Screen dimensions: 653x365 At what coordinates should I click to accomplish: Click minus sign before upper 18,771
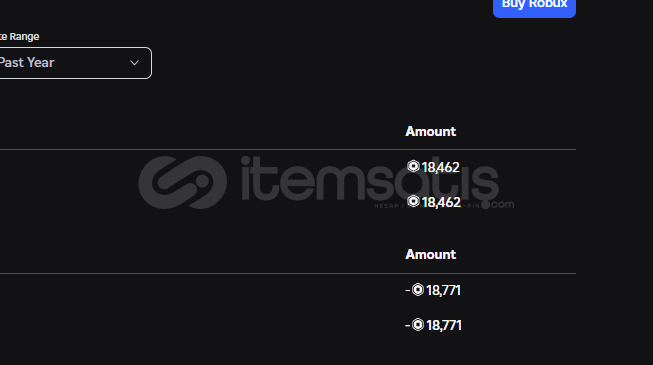(x=408, y=290)
